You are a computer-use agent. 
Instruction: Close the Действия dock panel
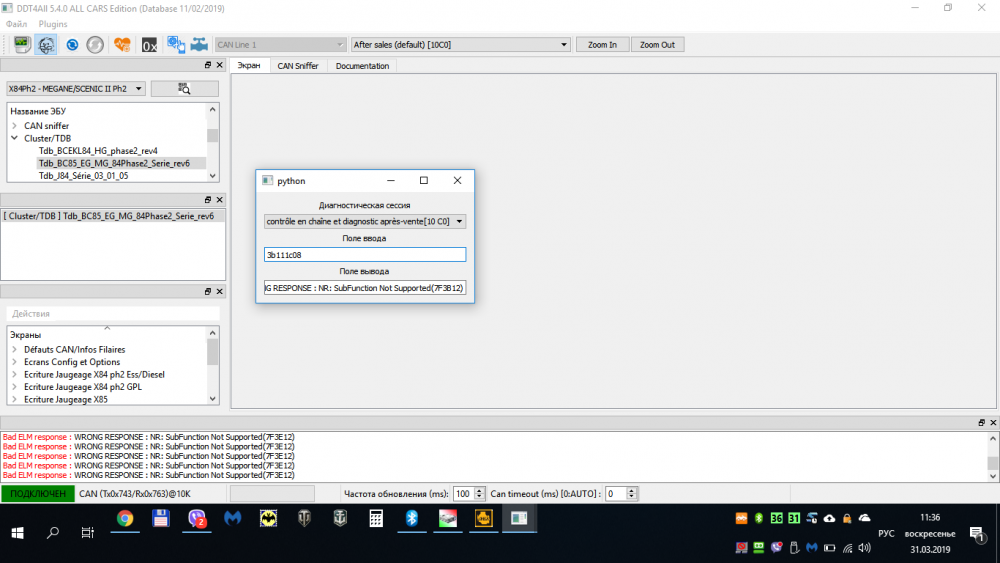(219, 291)
